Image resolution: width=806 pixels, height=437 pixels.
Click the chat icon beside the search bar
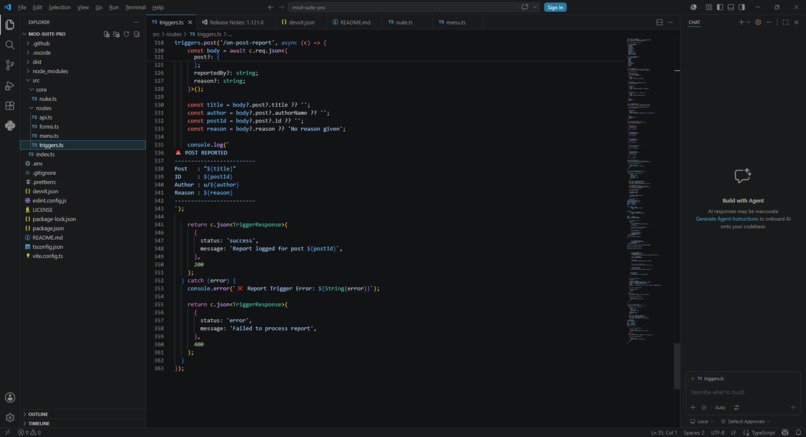(525, 7)
